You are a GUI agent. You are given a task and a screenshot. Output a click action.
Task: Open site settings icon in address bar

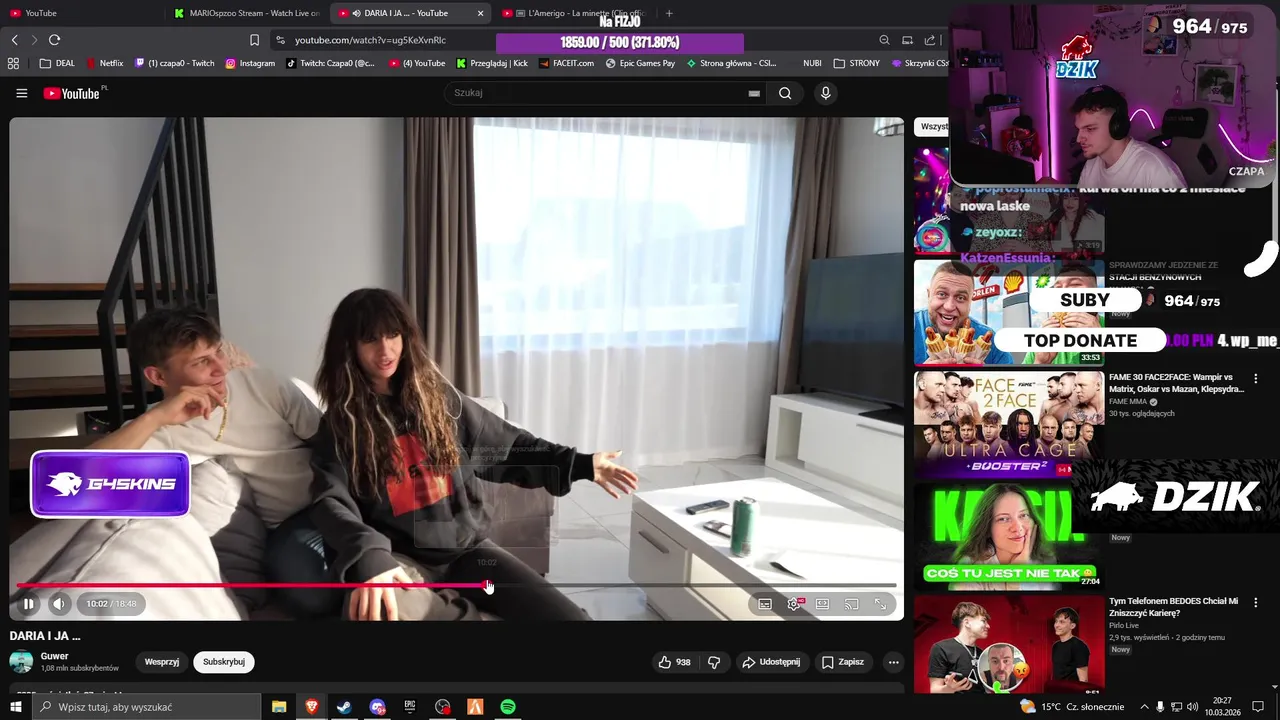[x=280, y=40]
